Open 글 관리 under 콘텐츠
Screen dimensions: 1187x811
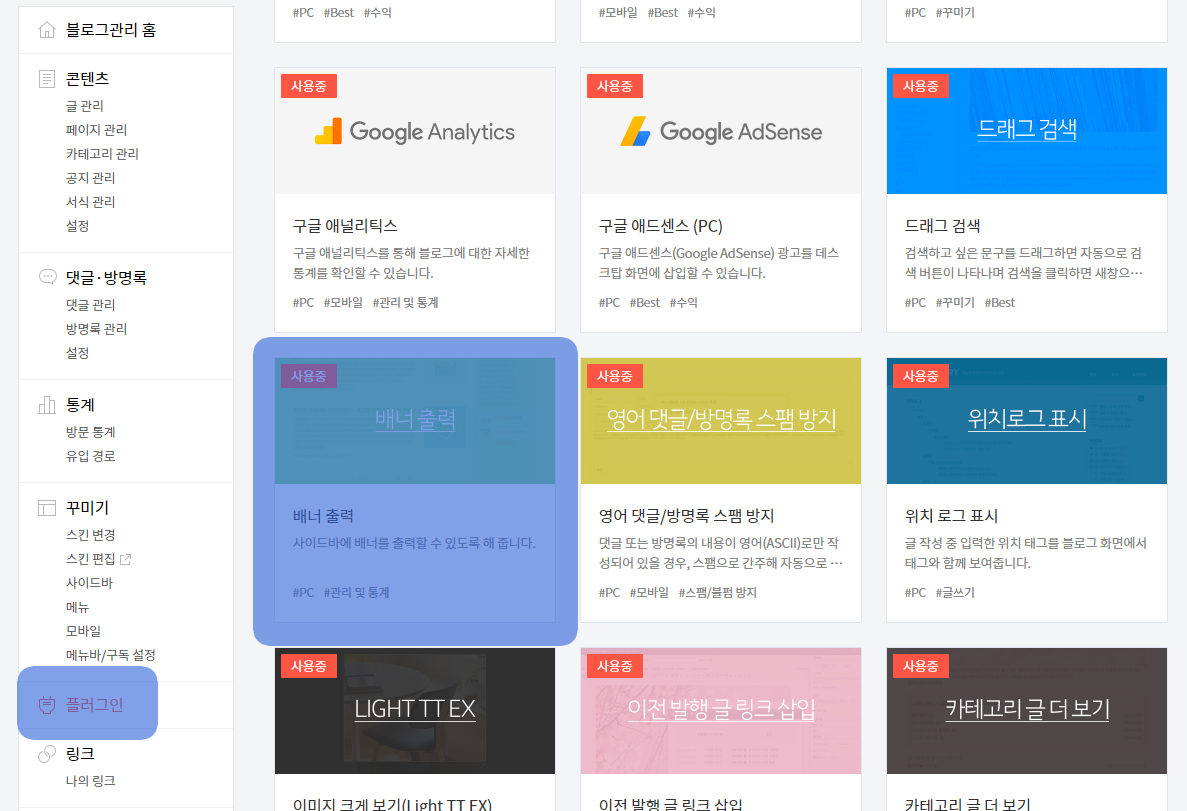[85, 106]
